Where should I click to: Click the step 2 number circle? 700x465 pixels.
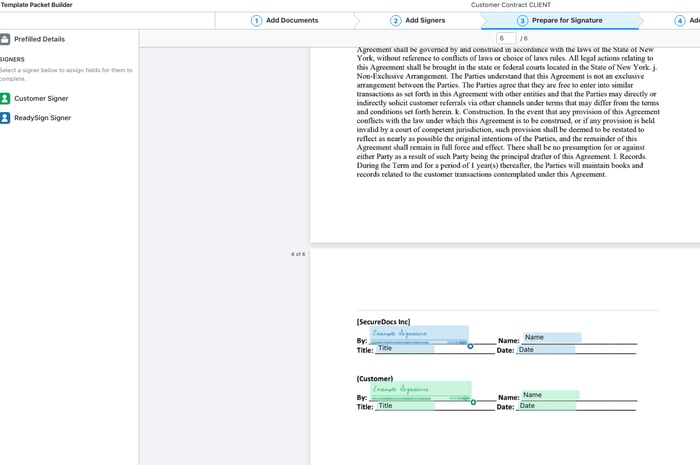(396, 21)
